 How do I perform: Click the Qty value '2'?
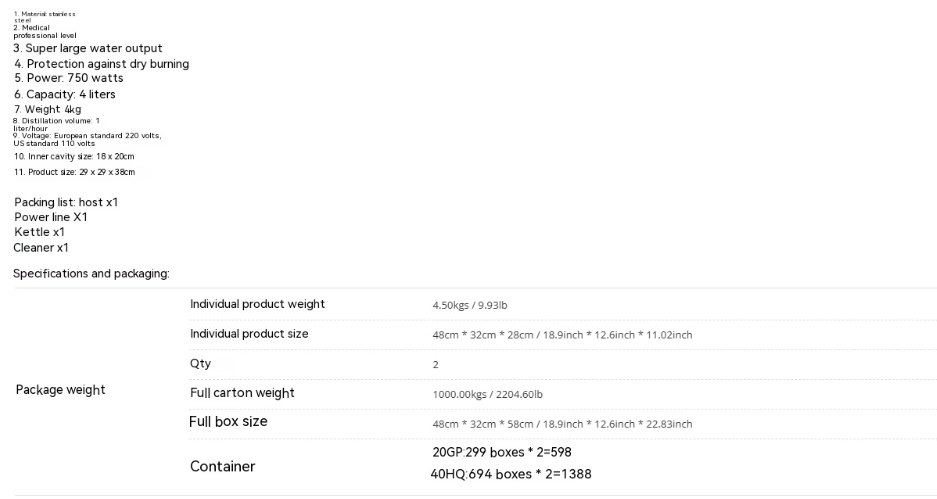click(436, 365)
